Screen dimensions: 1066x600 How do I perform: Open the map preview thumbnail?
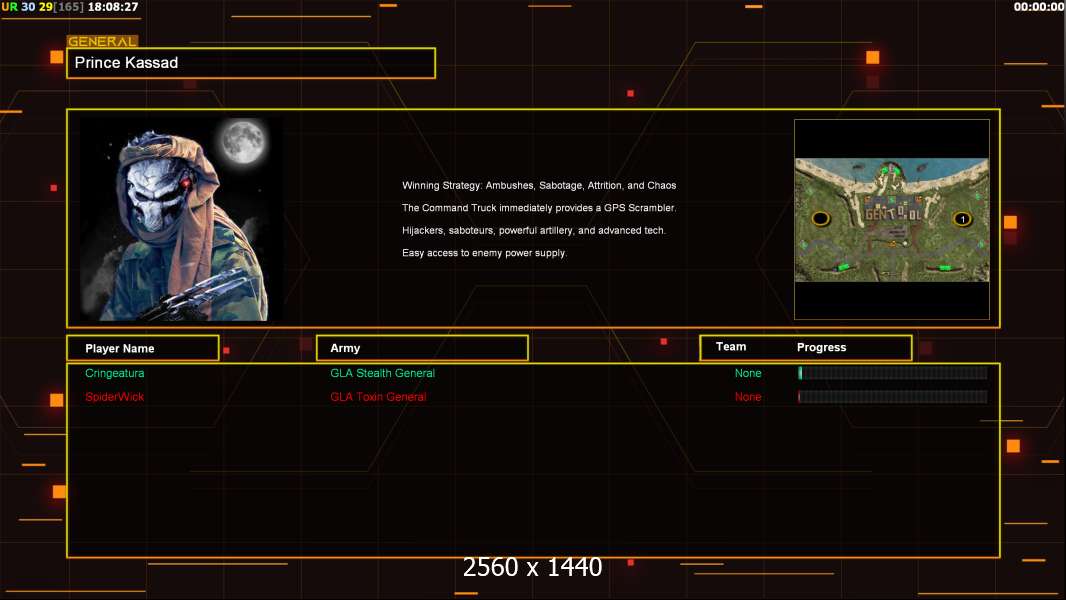click(x=892, y=219)
